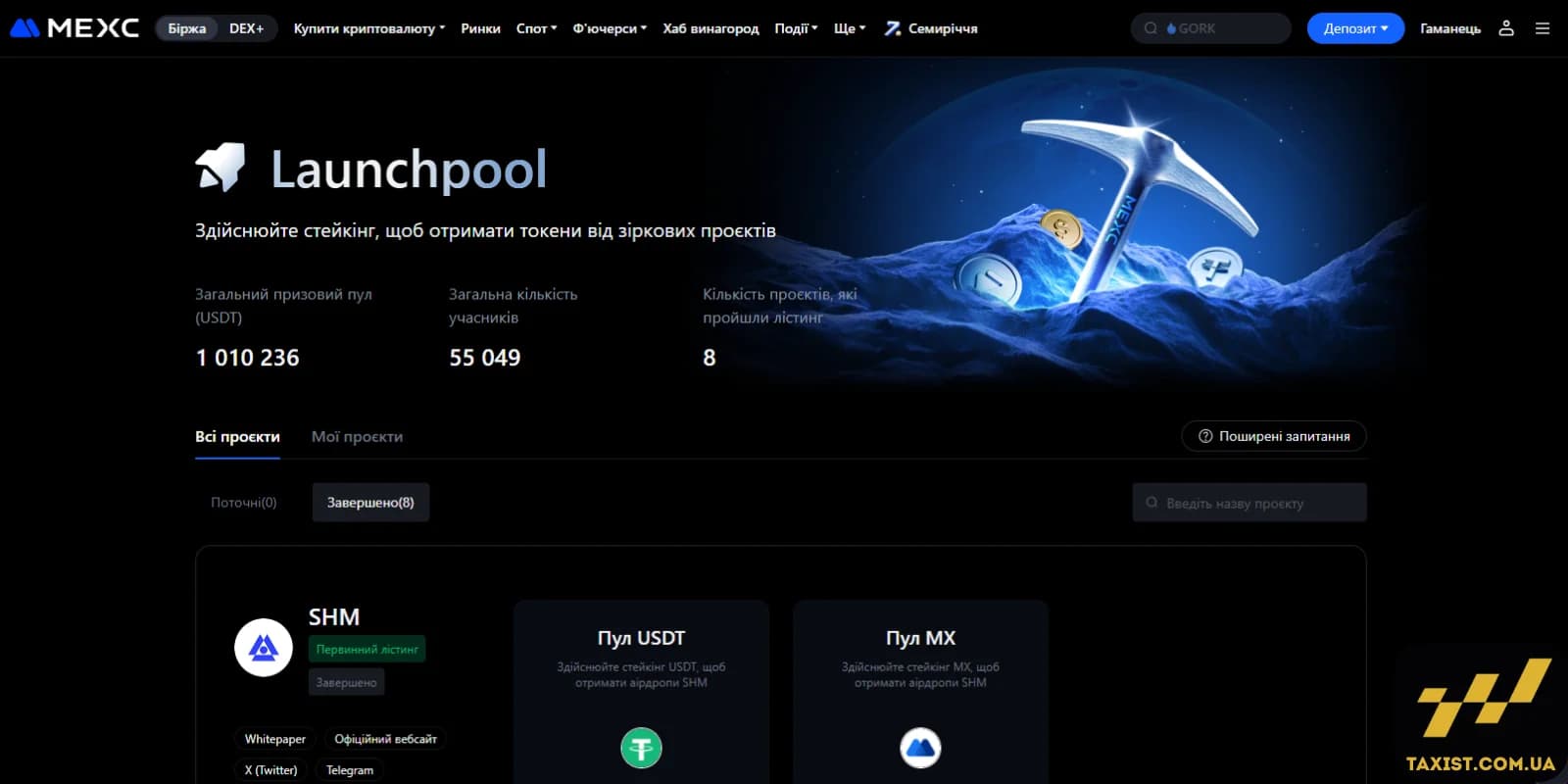Click the SHM project name
The image size is (1568, 784).
pos(334,617)
